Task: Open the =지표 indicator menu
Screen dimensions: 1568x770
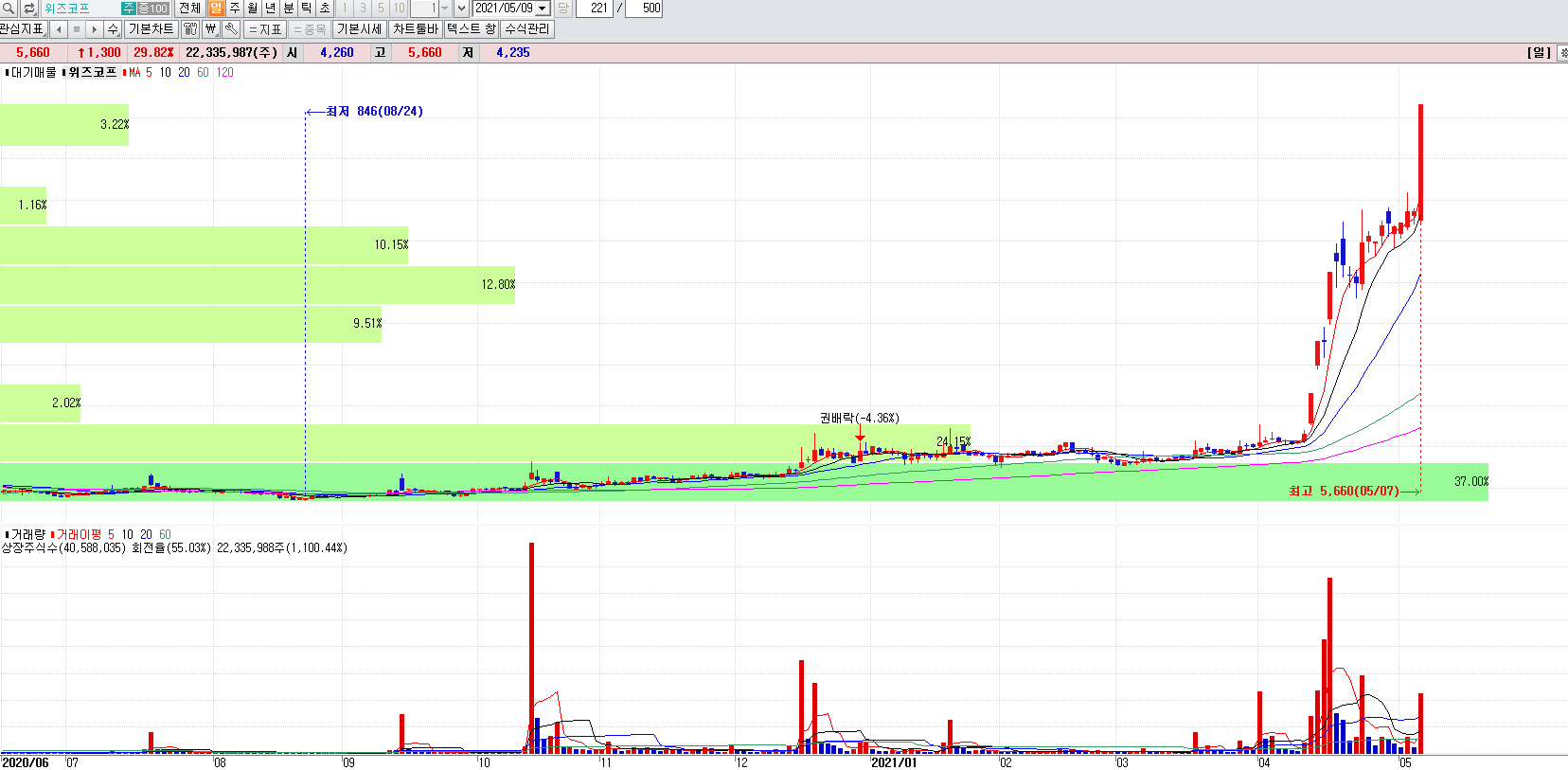Action: click(x=266, y=29)
